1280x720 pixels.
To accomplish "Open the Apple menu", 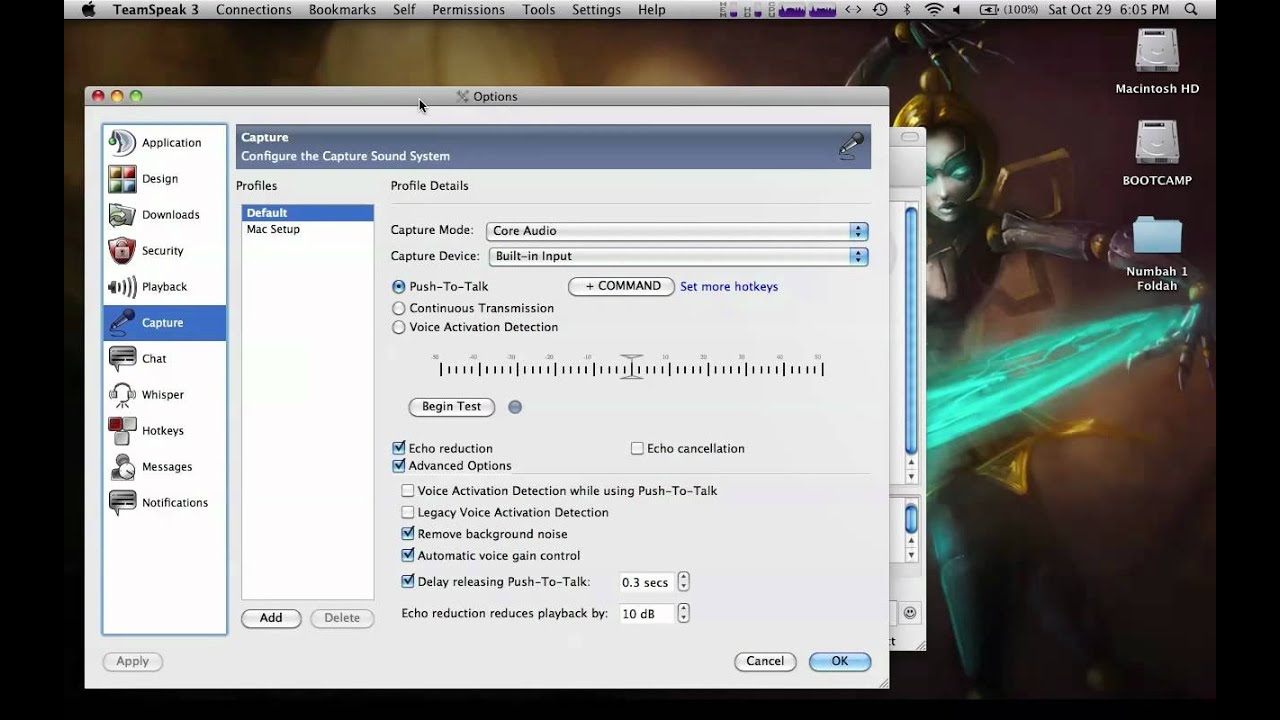I will coord(88,9).
